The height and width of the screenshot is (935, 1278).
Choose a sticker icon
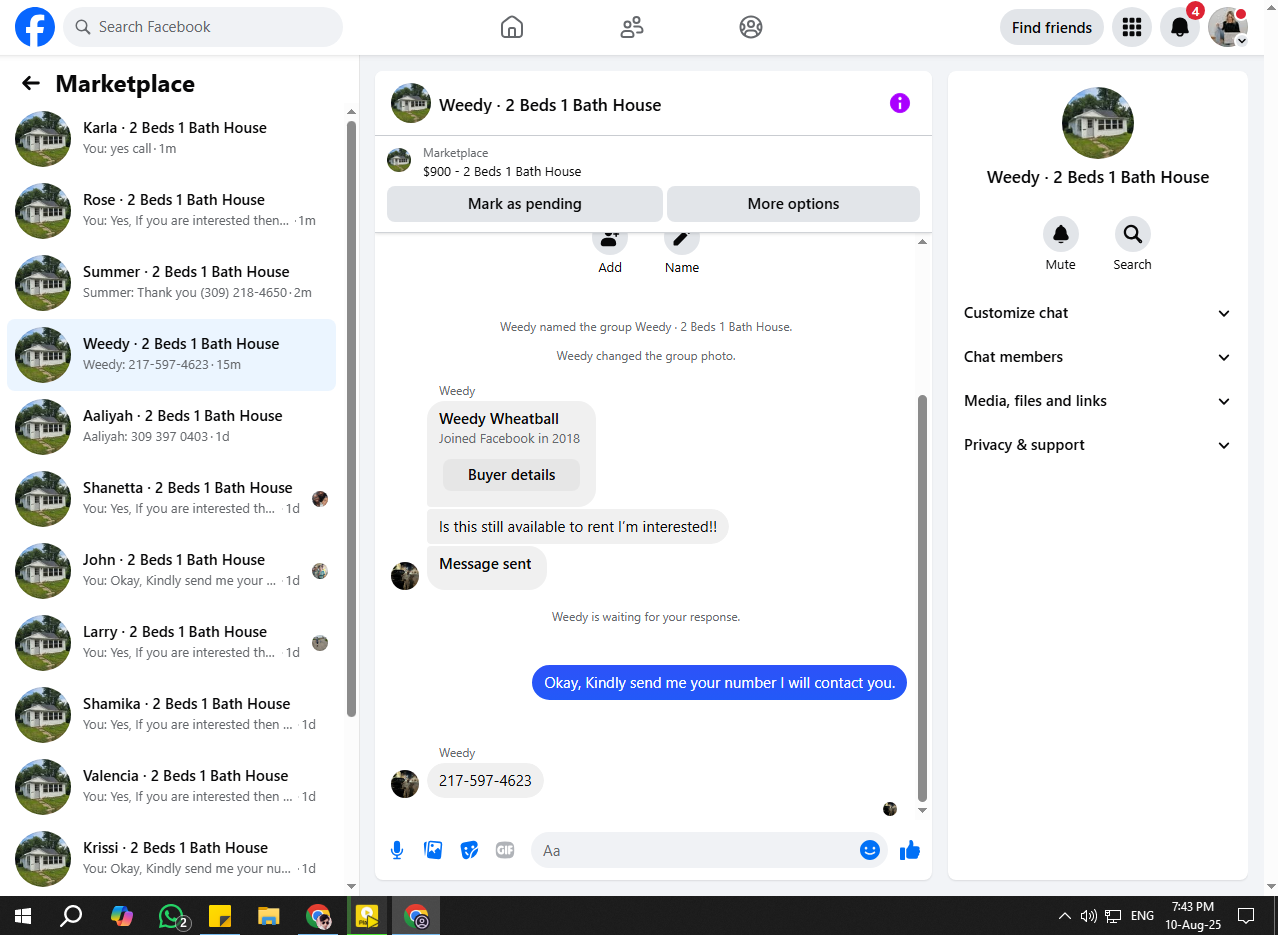click(469, 850)
